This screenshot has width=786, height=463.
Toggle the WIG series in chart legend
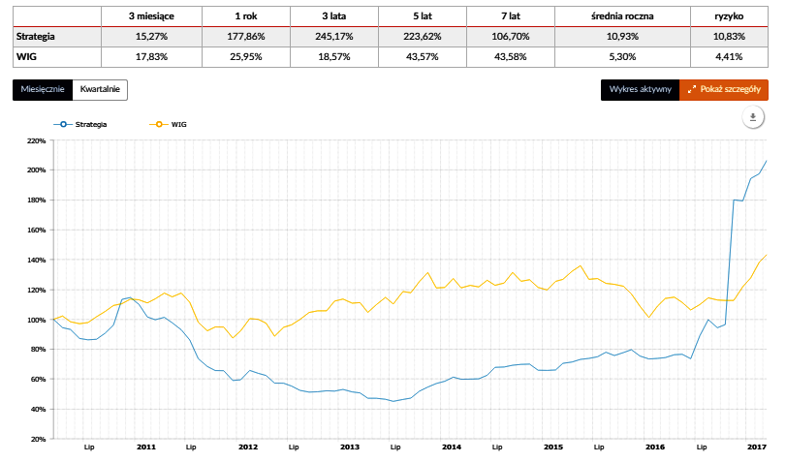pyautogui.click(x=170, y=124)
